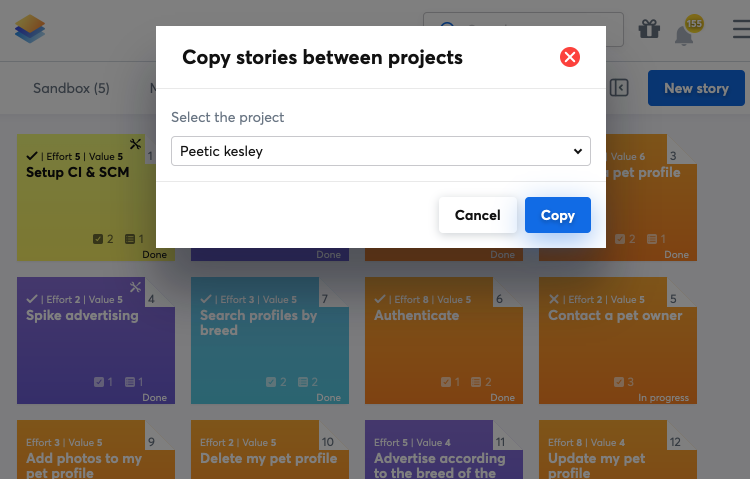The height and width of the screenshot is (479, 750).
Task: Click tasks checkbox icon on Authenticate card
Action: (446, 382)
